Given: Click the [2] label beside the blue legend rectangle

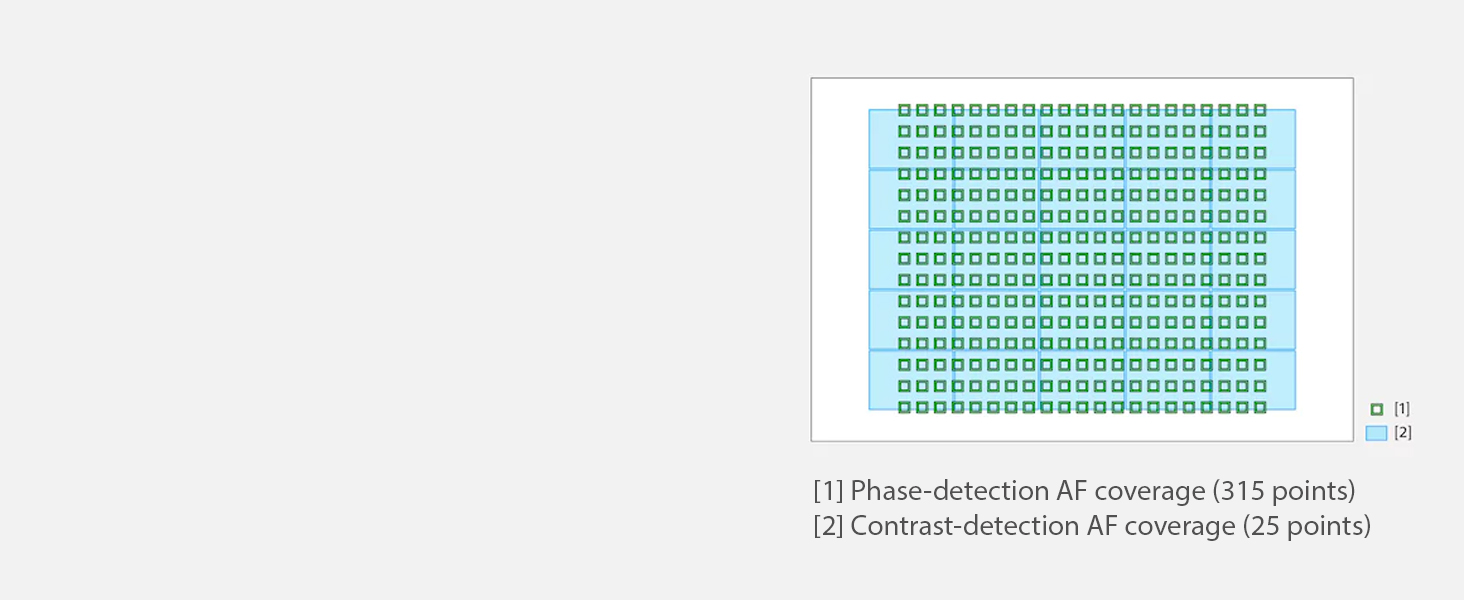Looking at the screenshot, I should [1403, 433].
